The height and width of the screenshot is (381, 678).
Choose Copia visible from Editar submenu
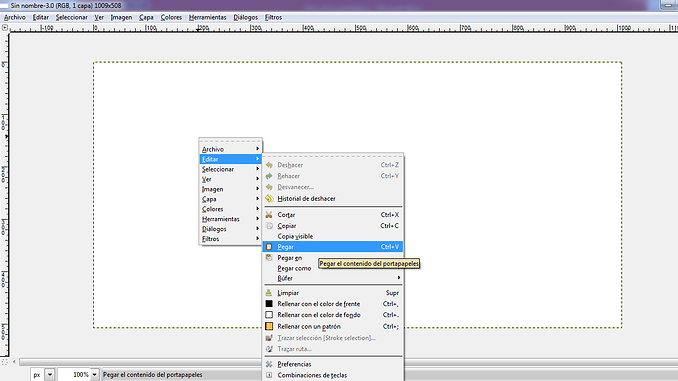tap(333, 236)
